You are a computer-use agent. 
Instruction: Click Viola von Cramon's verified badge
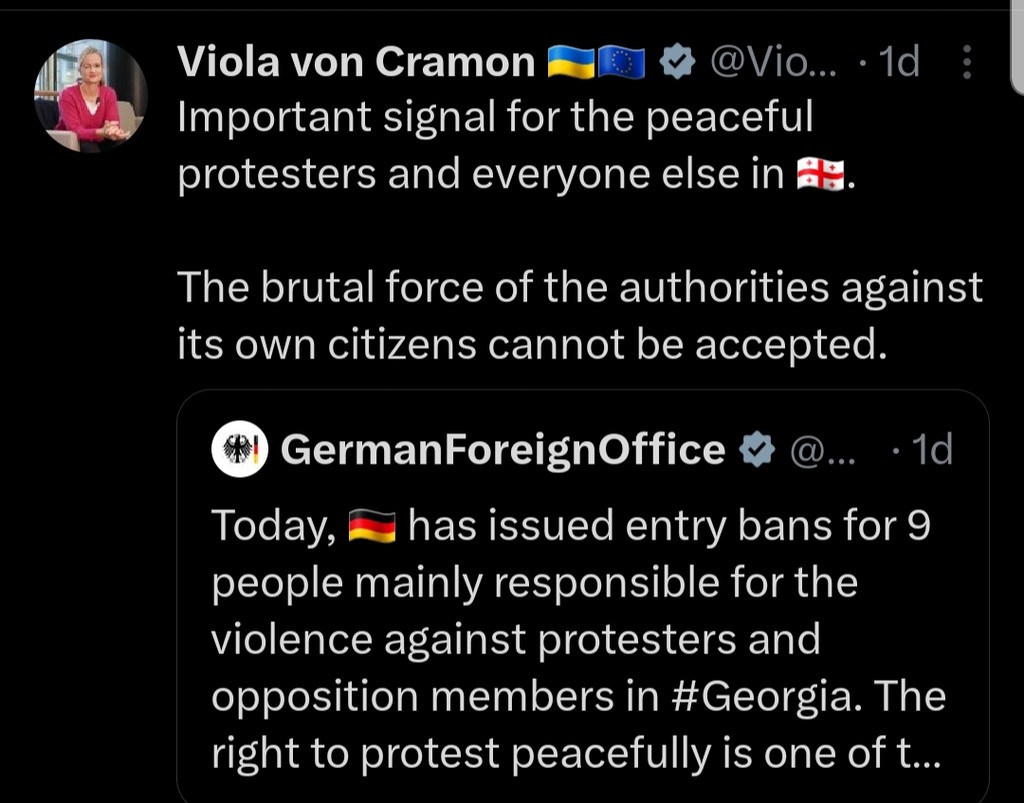click(x=679, y=63)
